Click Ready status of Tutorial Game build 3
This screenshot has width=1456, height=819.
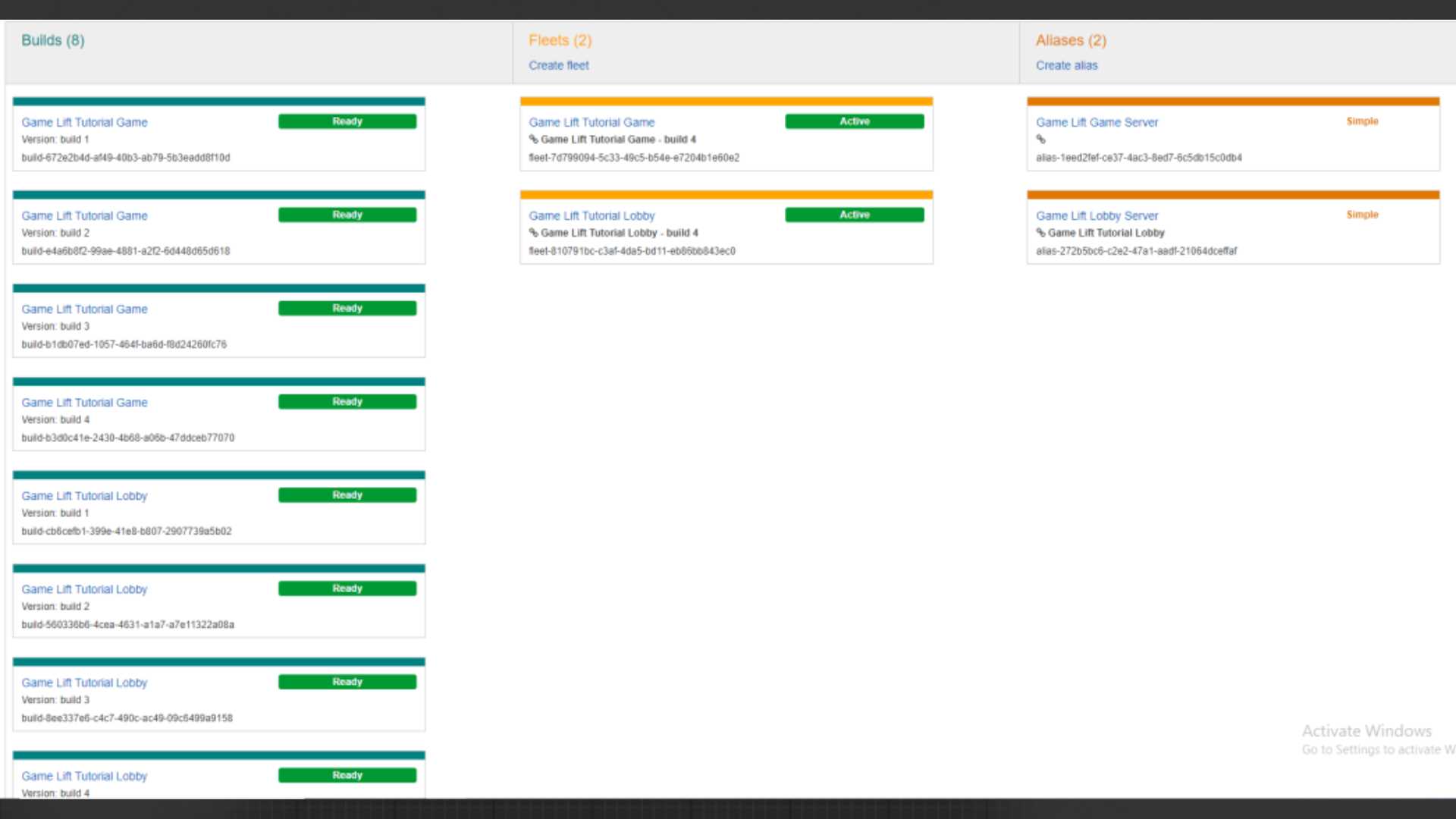point(347,308)
